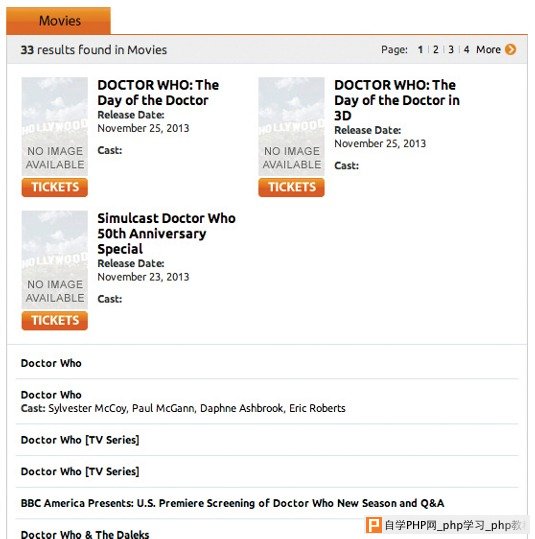This screenshot has height=539, width=535.
Task: Go to results page 4
Action: tap(466, 50)
